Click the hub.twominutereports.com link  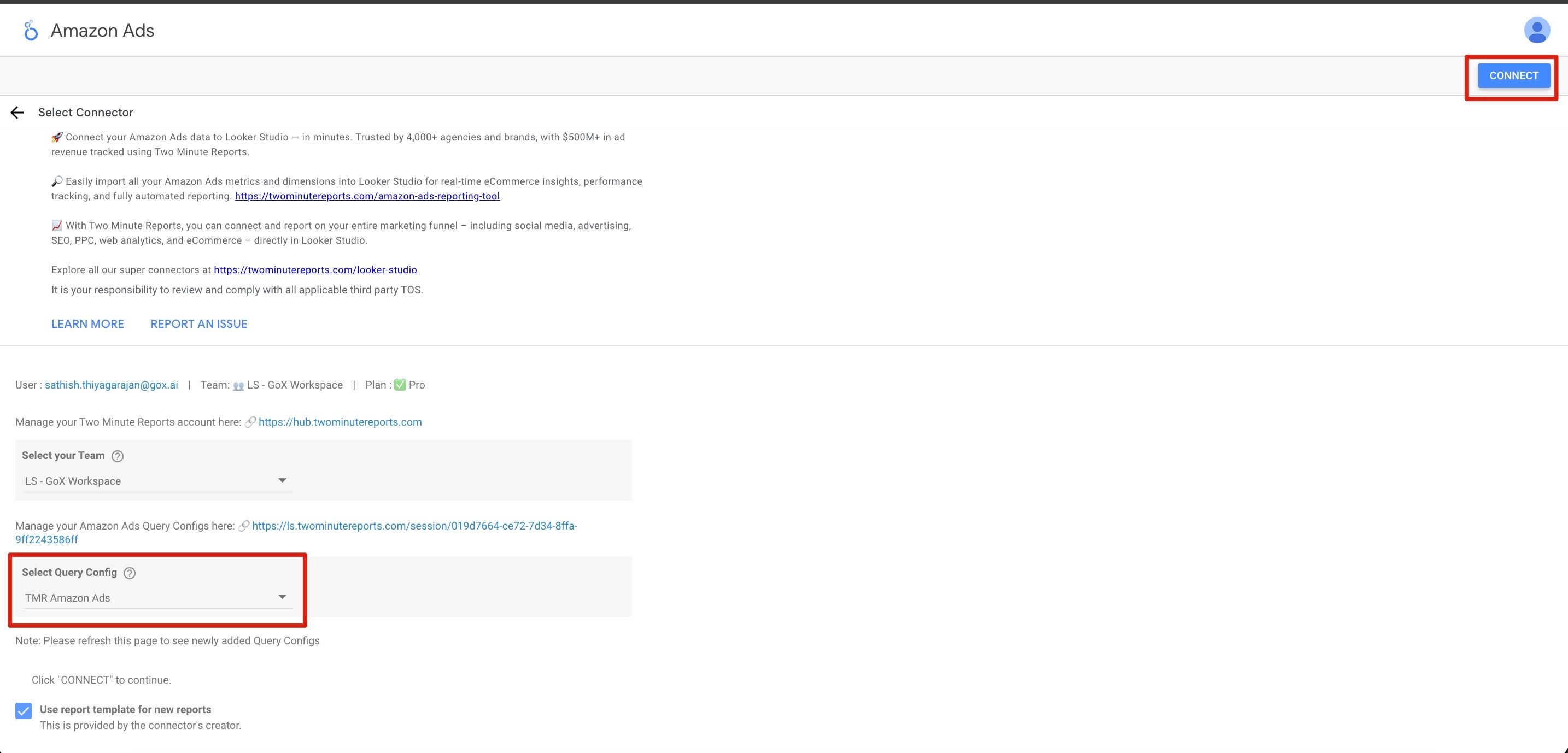pos(340,421)
